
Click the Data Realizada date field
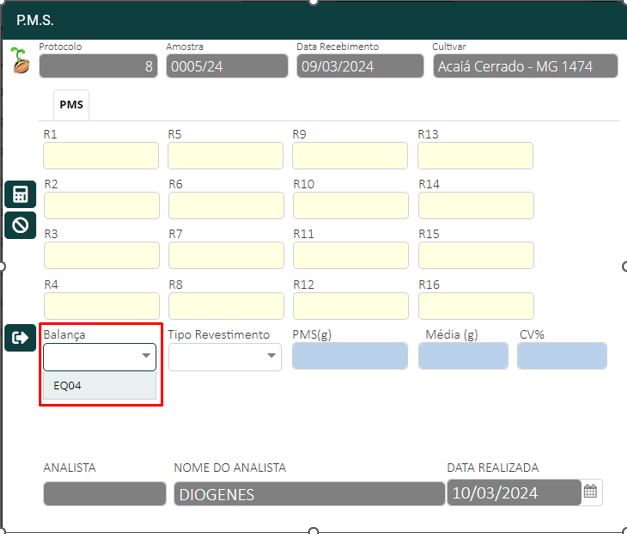512,493
